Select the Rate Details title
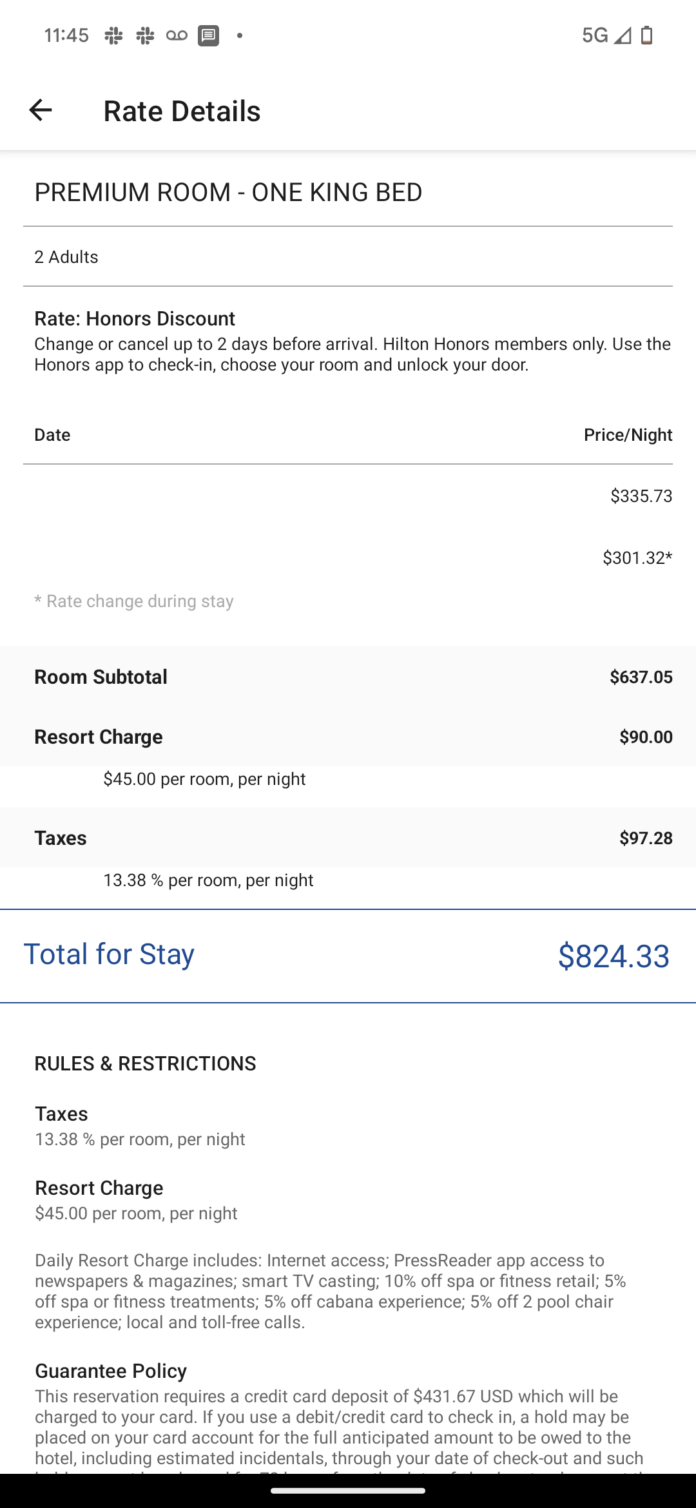 pyautogui.click(x=180, y=110)
